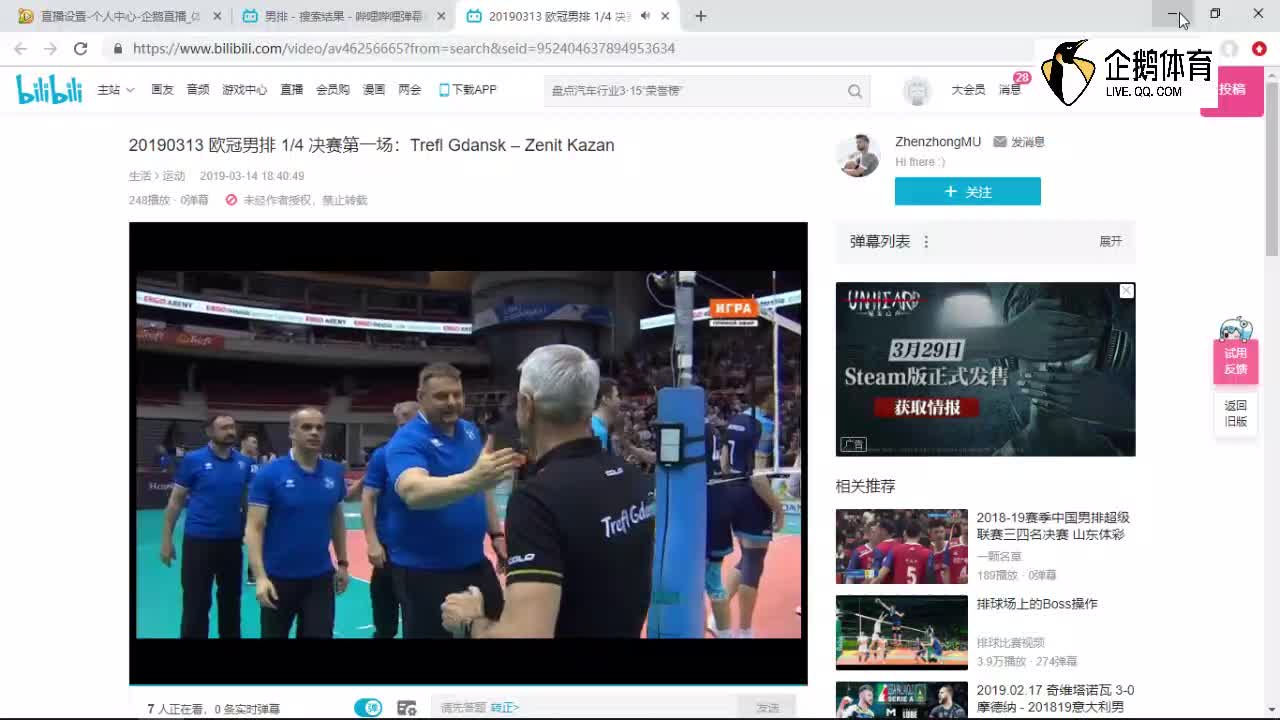Open the three-dot menu beside 弹幕列表
The image size is (1280, 720).
(925, 242)
